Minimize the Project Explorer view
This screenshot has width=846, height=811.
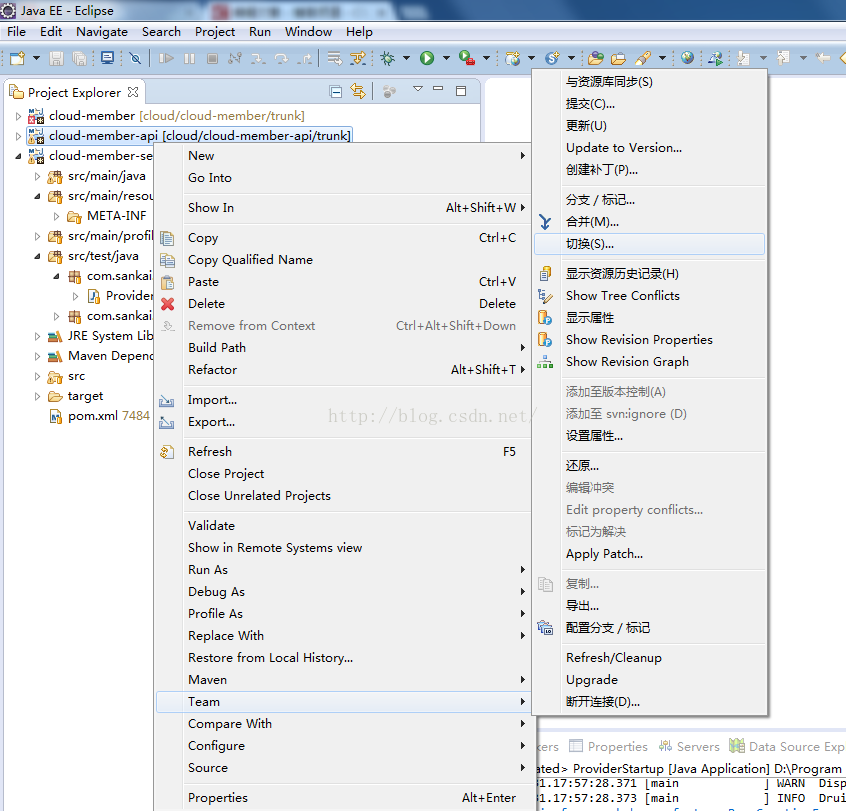pos(438,88)
